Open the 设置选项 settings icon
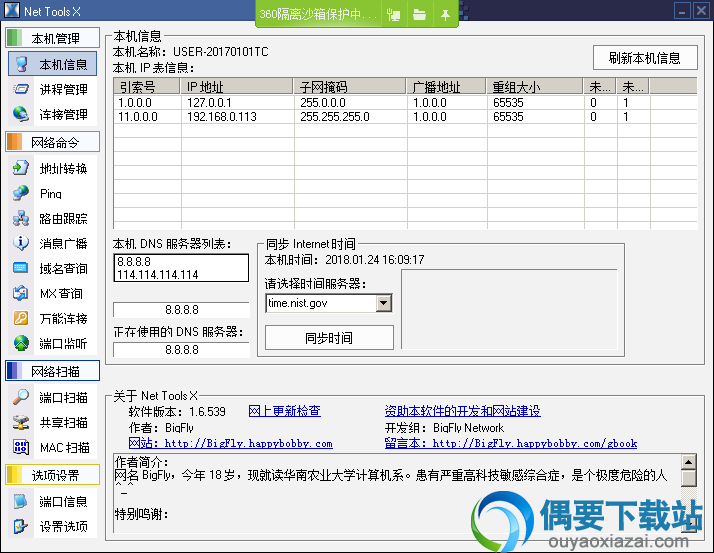The height and width of the screenshot is (553, 714). tap(21, 526)
